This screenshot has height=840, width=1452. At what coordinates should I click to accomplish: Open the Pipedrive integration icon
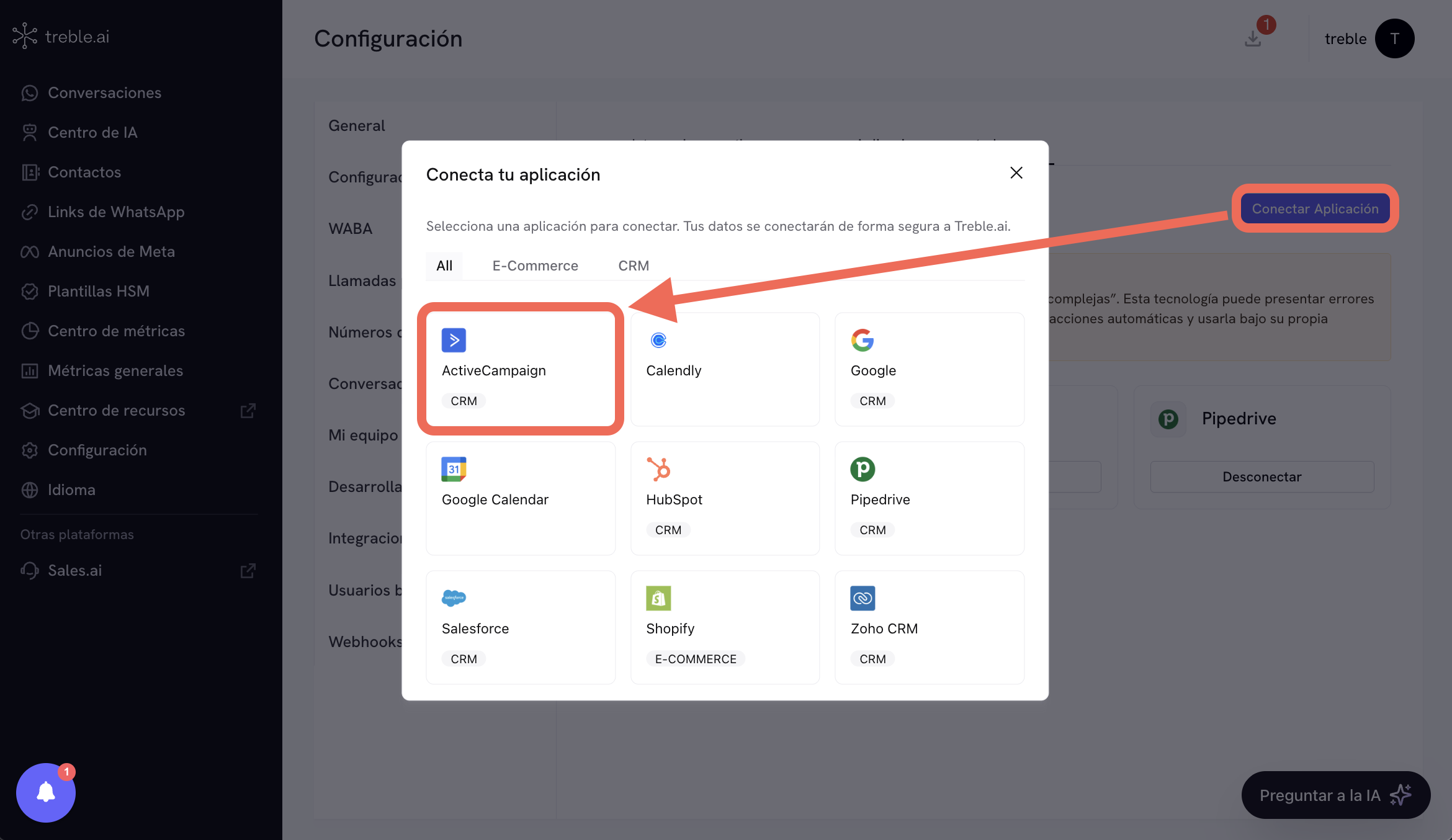point(863,469)
